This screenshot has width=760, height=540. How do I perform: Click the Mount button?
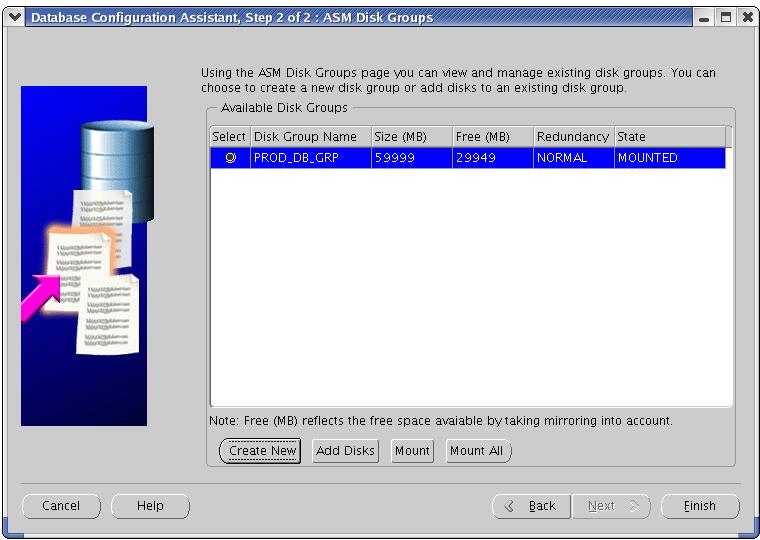[412, 451]
